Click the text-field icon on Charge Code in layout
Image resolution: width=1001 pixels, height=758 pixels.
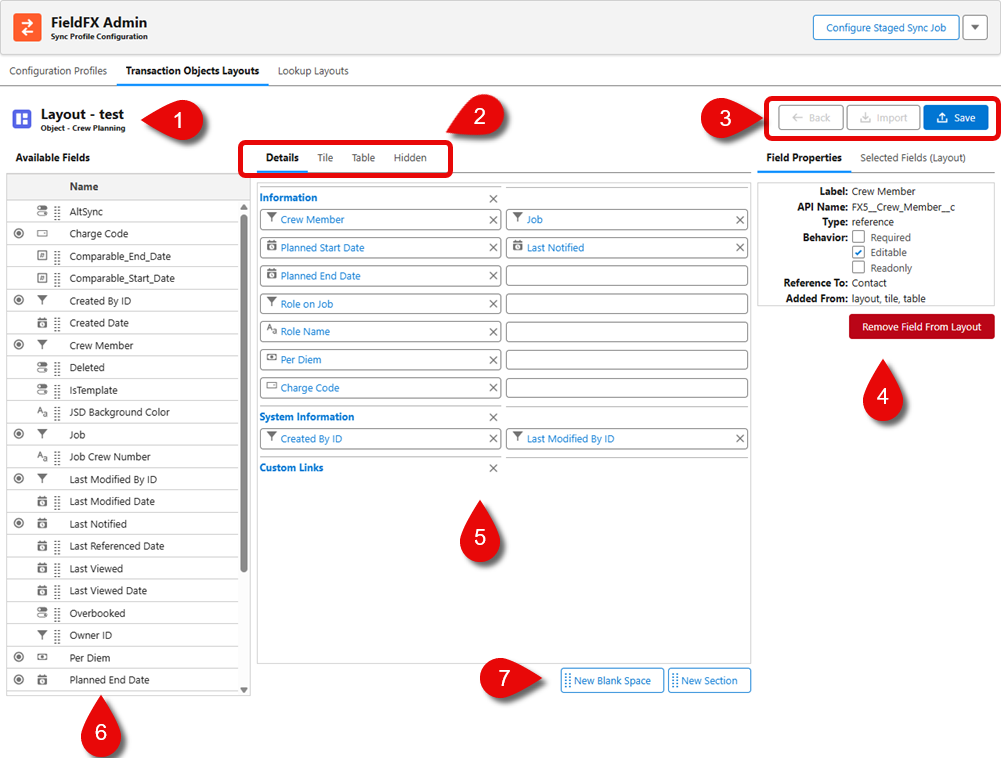click(x=273, y=387)
